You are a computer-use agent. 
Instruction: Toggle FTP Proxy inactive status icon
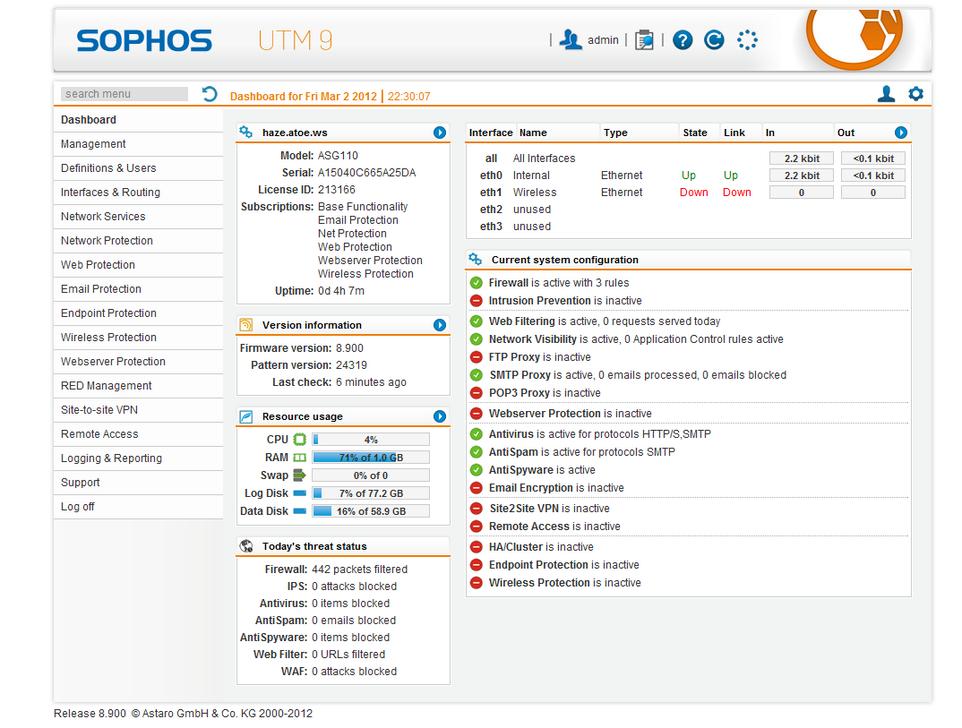[476, 357]
